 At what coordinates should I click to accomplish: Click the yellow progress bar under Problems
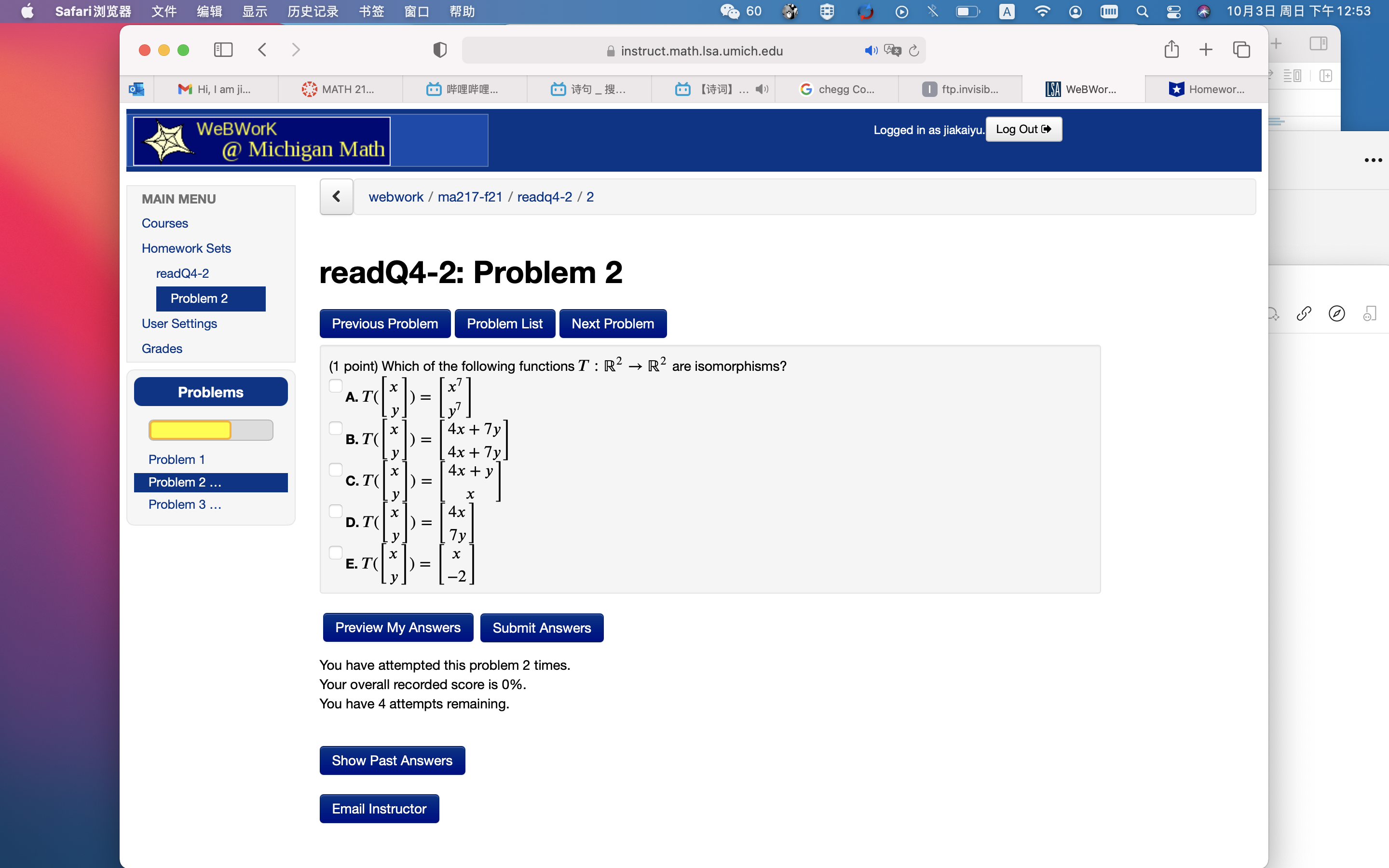[x=190, y=429]
